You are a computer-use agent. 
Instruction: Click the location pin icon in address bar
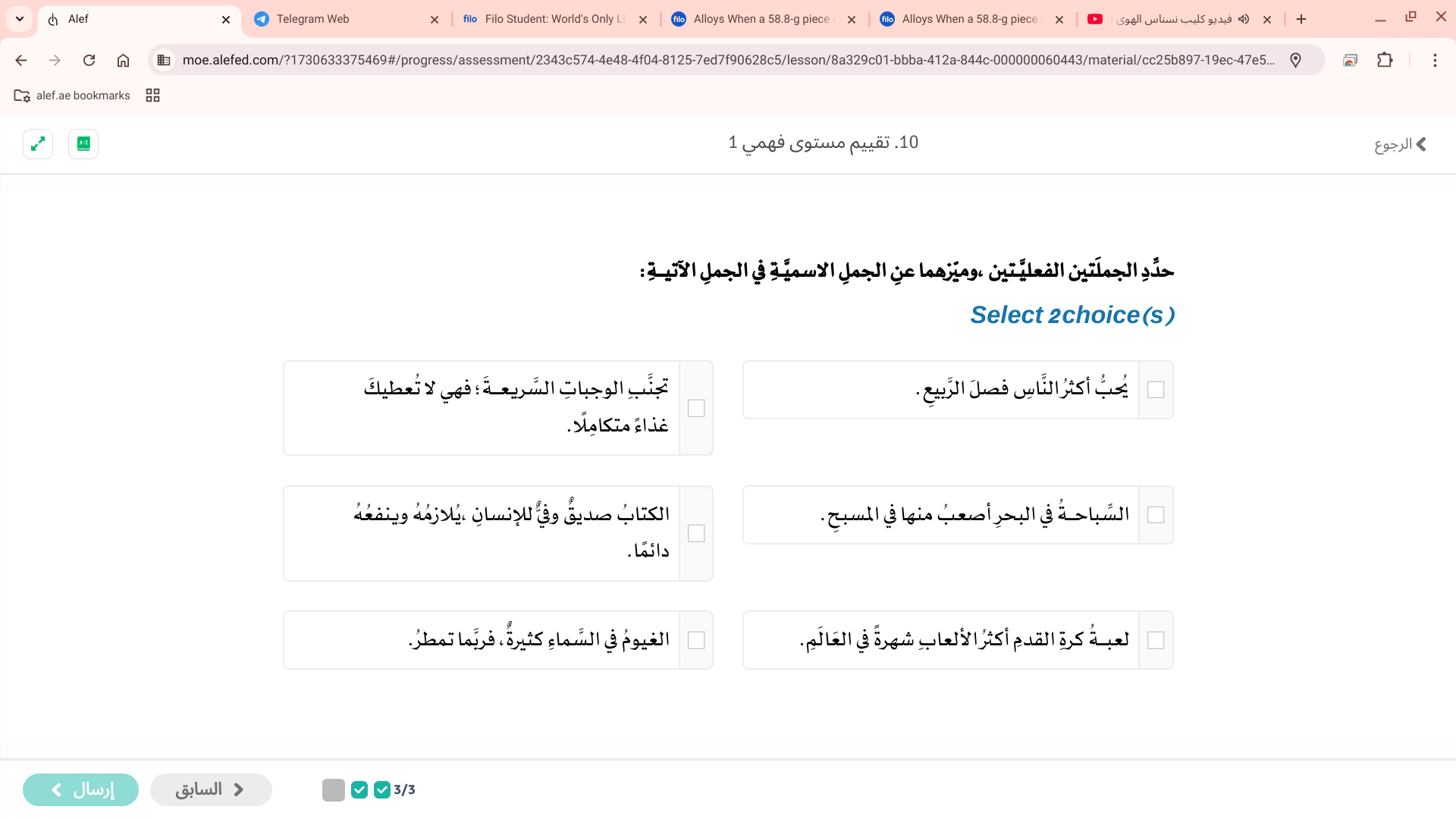[x=1295, y=60]
